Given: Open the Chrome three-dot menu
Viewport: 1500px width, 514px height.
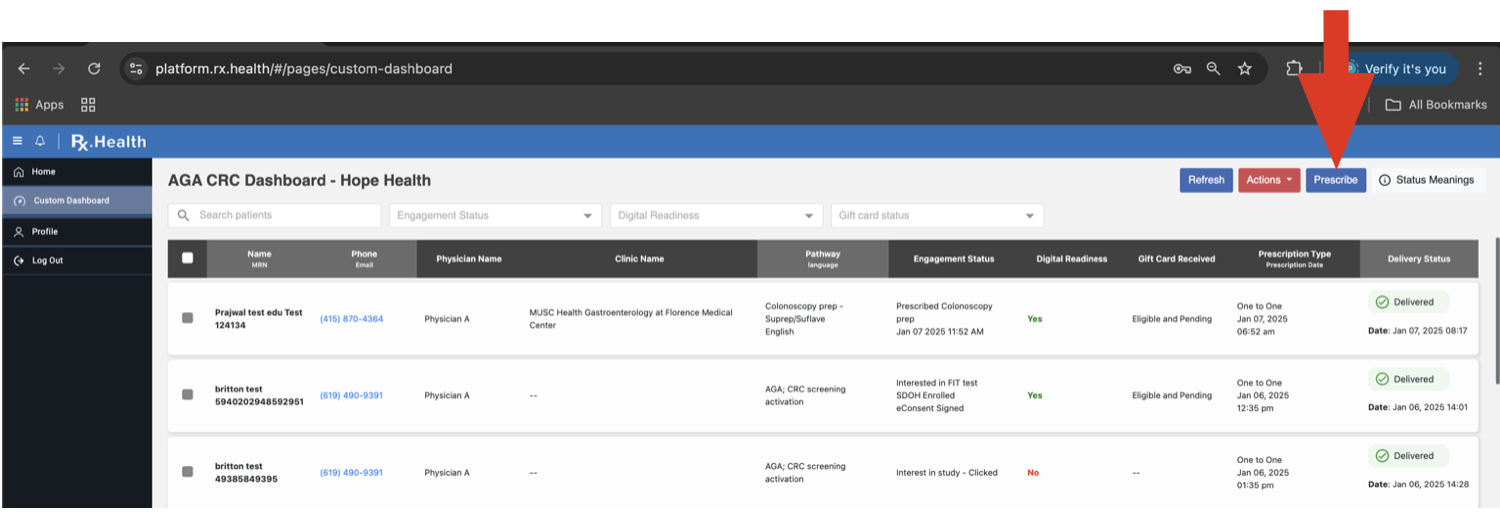Looking at the screenshot, I should click(1480, 69).
